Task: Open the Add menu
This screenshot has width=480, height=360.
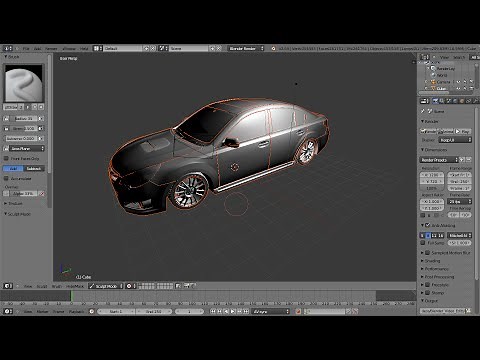Action: click(x=37, y=49)
